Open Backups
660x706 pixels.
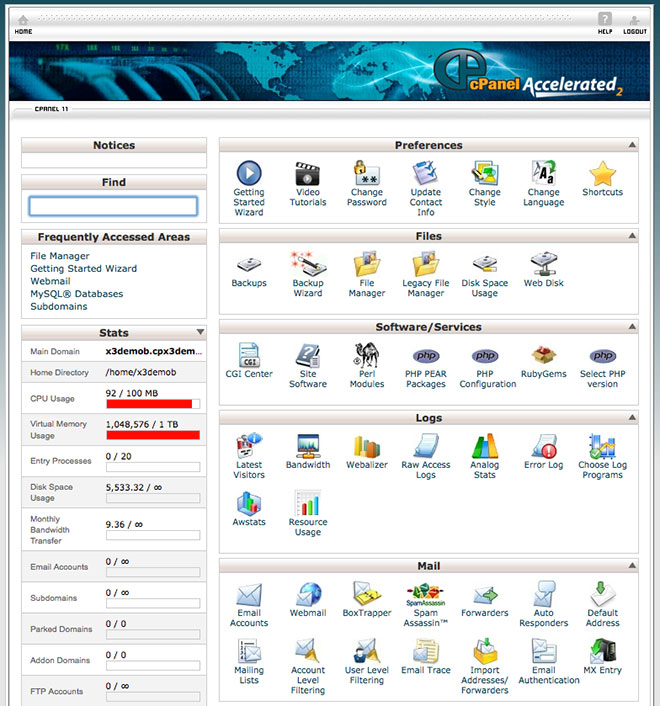click(249, 264)
